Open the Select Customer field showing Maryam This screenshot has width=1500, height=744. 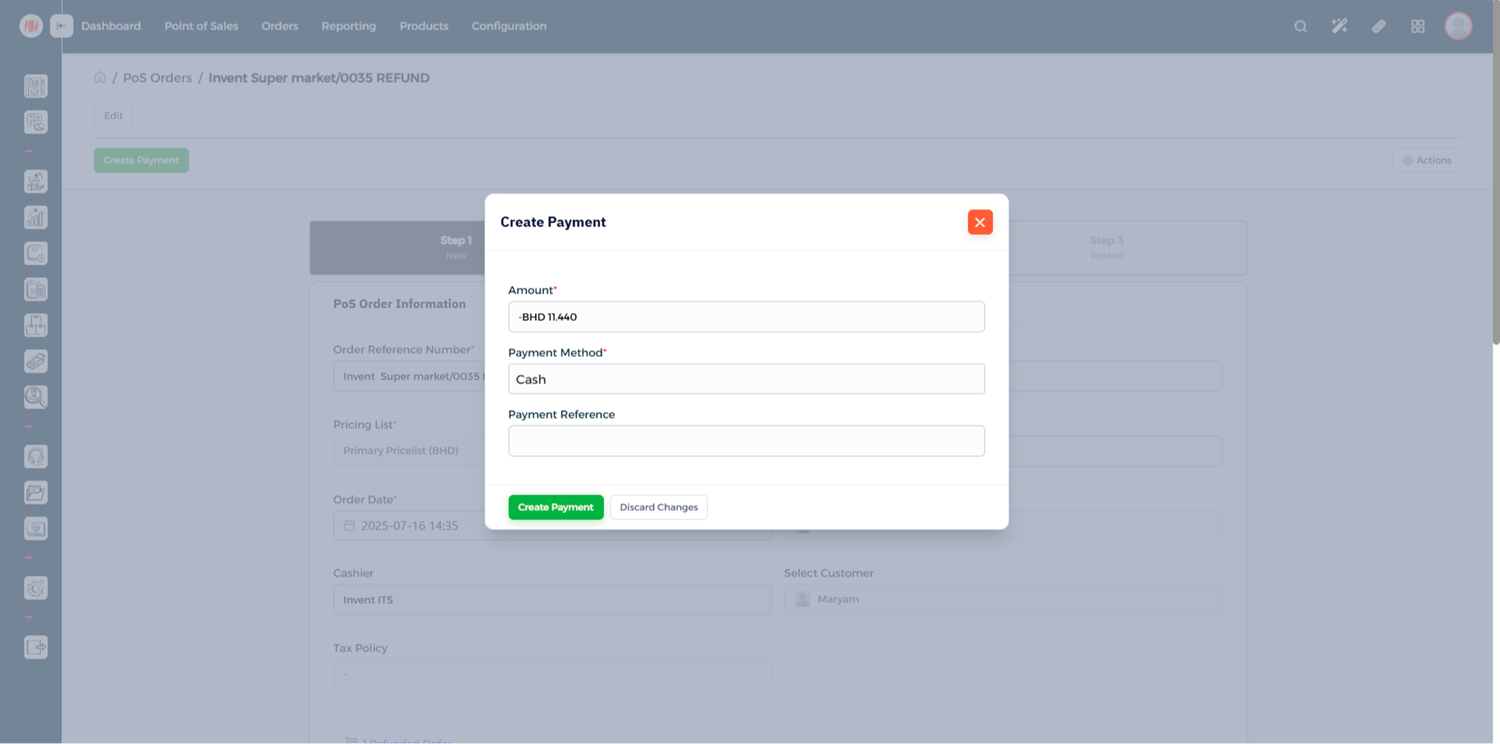pyautogui.click(x=1002, y=599)
